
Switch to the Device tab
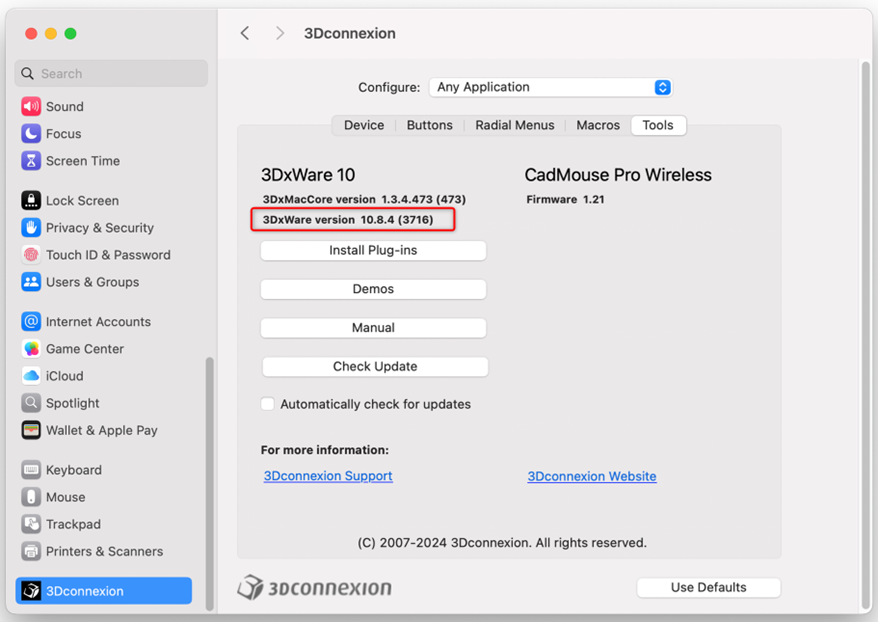coord(364,125)
